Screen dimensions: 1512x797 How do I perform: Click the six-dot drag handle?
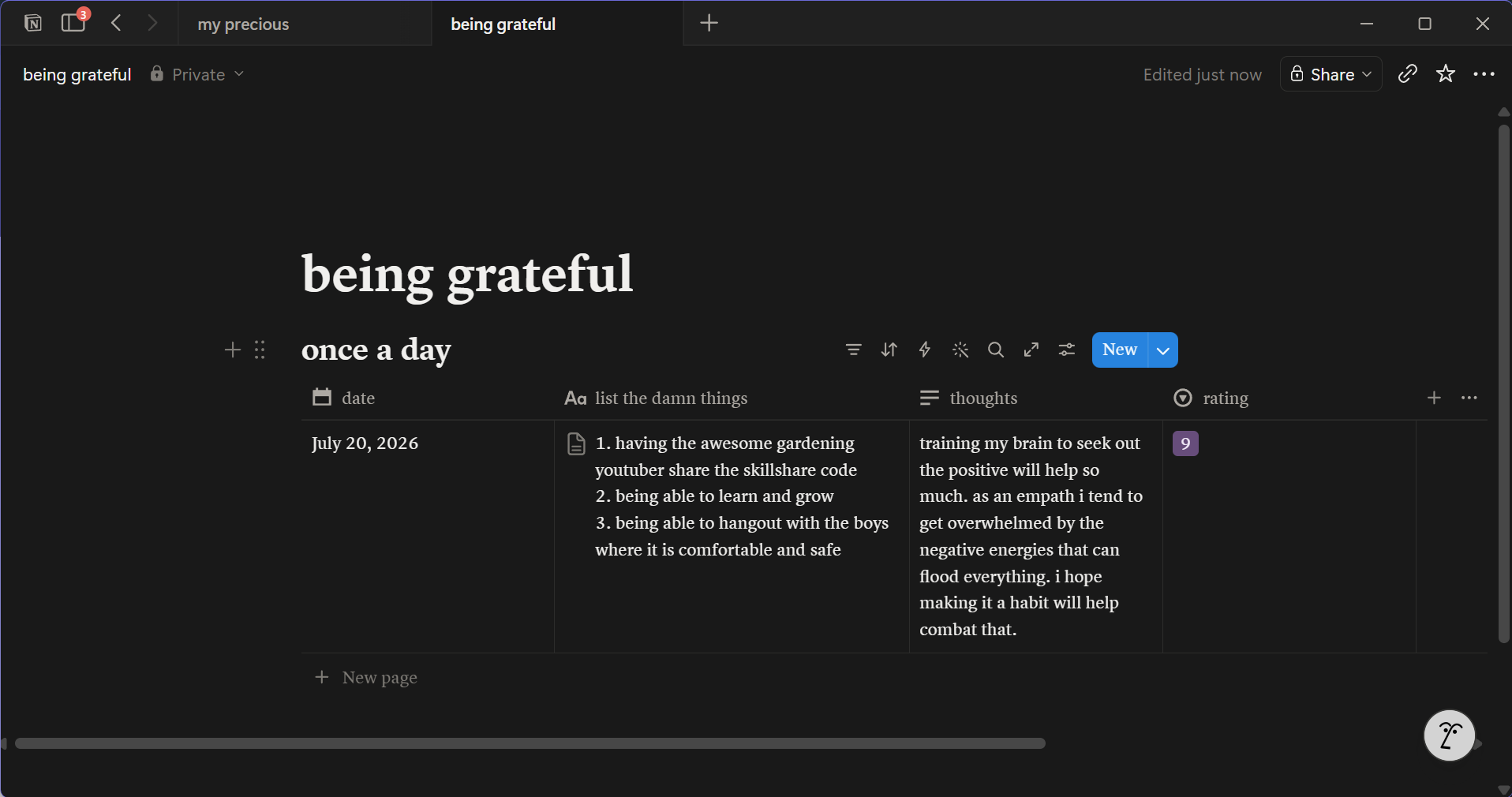click(260, 350)
